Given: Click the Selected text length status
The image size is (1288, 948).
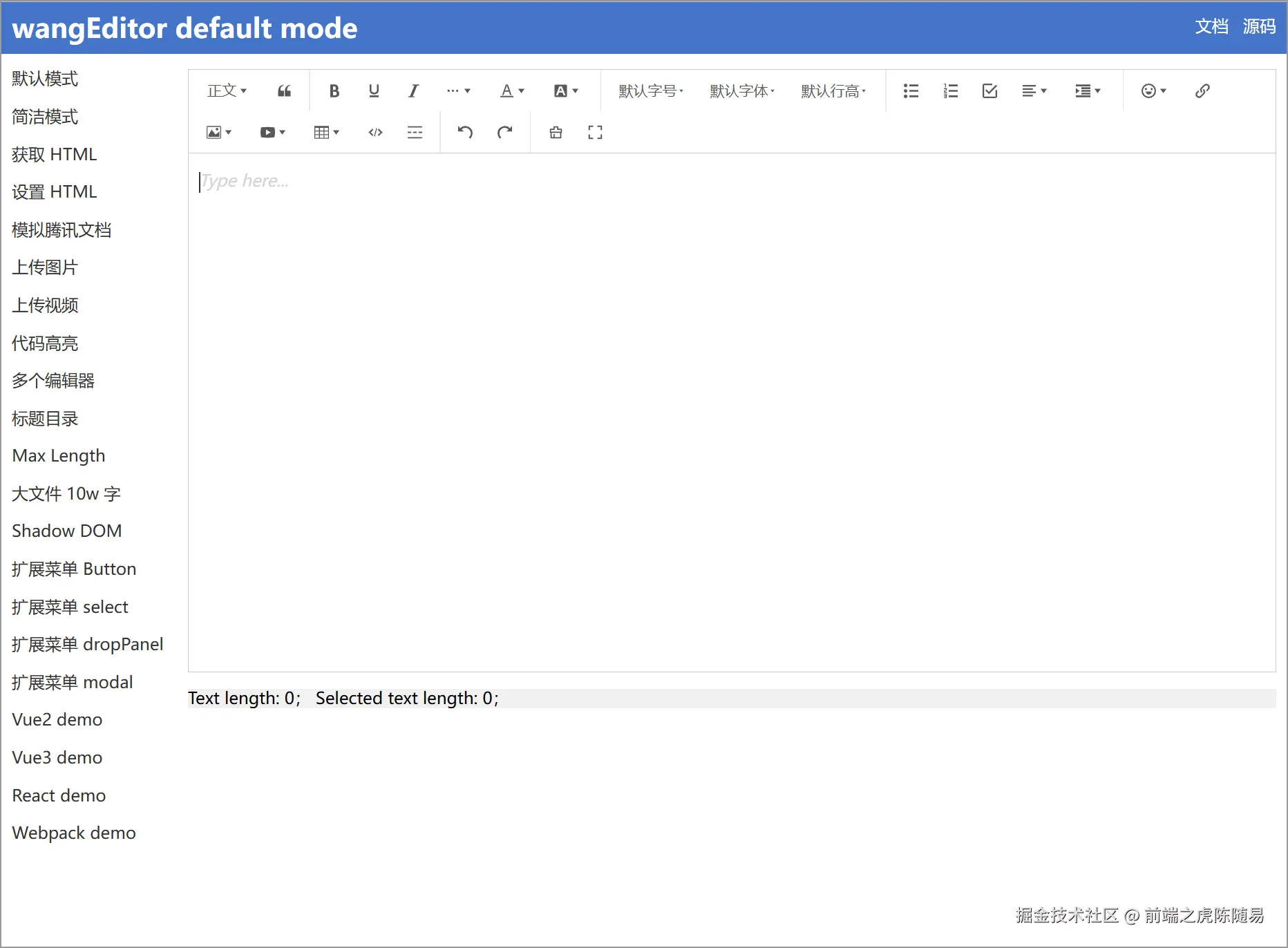Looking at the screenshot, I should [408, 699].
